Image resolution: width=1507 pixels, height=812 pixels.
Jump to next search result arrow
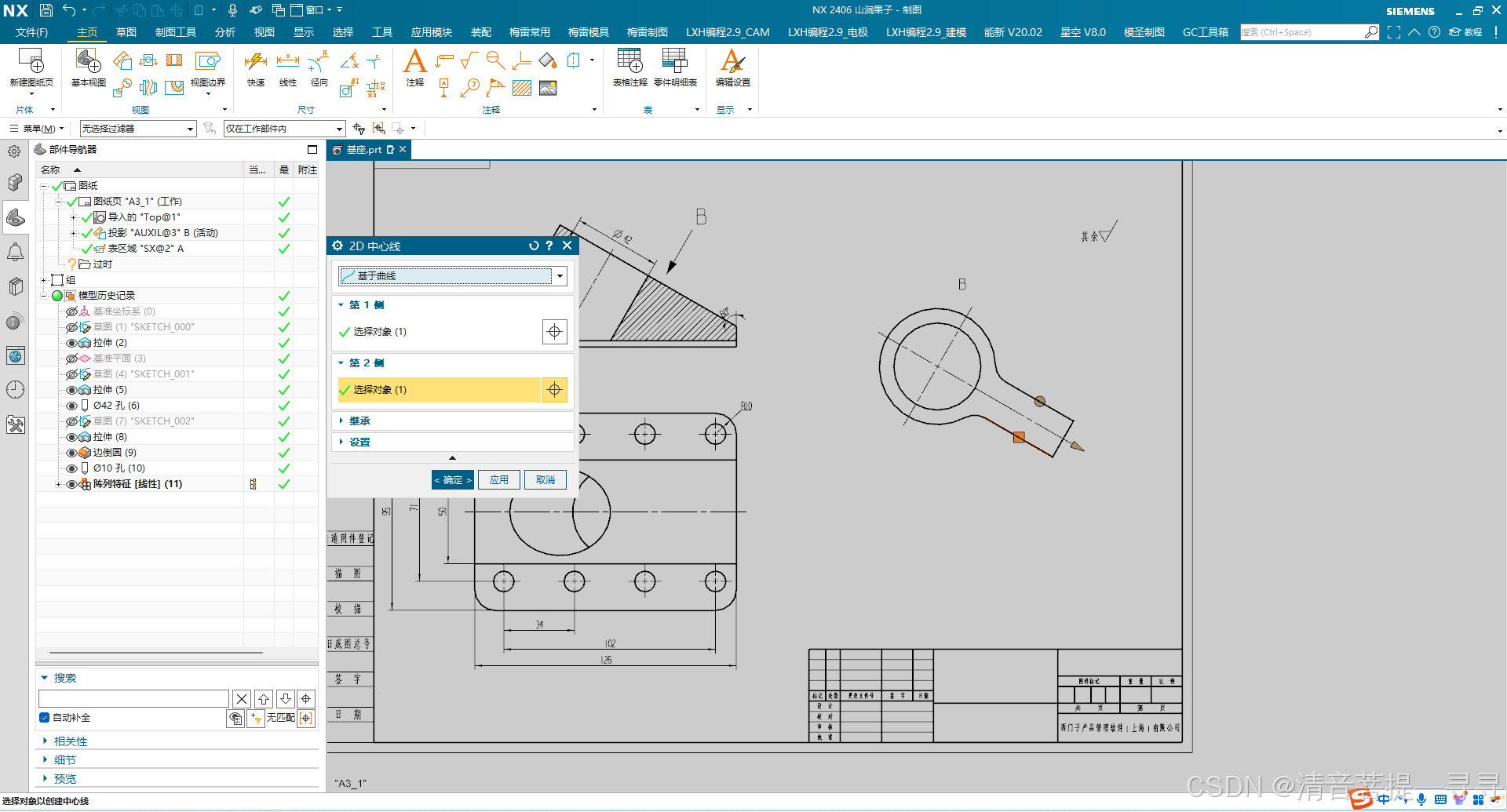(x=286, y=698)
